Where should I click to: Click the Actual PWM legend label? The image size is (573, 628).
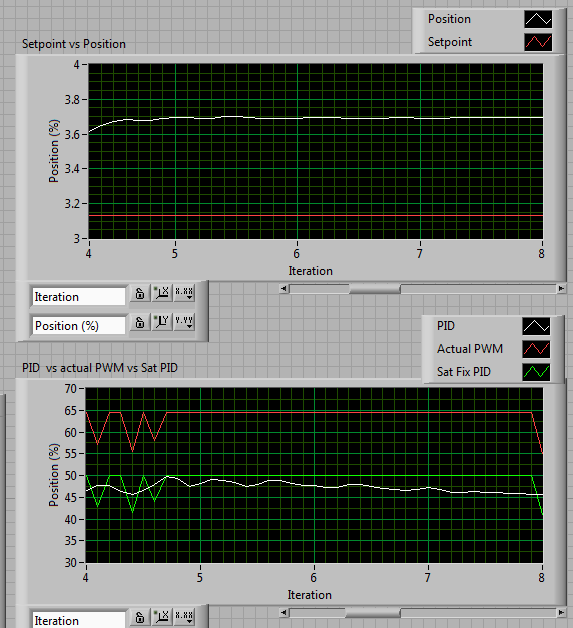[x=470, y=349]
